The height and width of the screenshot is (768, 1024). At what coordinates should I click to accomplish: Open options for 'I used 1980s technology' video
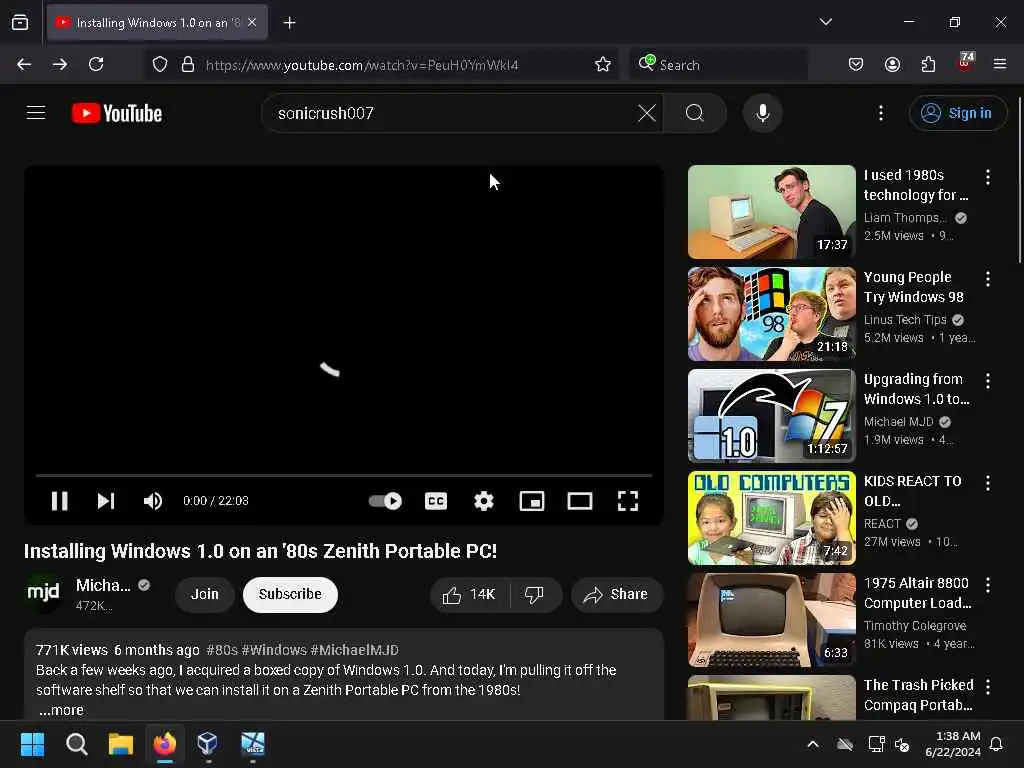pyautogui.click(x=988, y=177)
